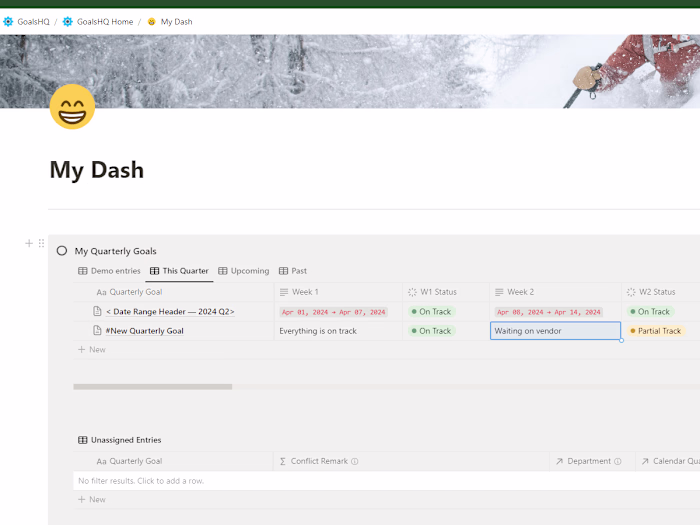This screenshot has width=700, height=525.
Task: Click the Everything is on track cell
Action: point(338,331)
